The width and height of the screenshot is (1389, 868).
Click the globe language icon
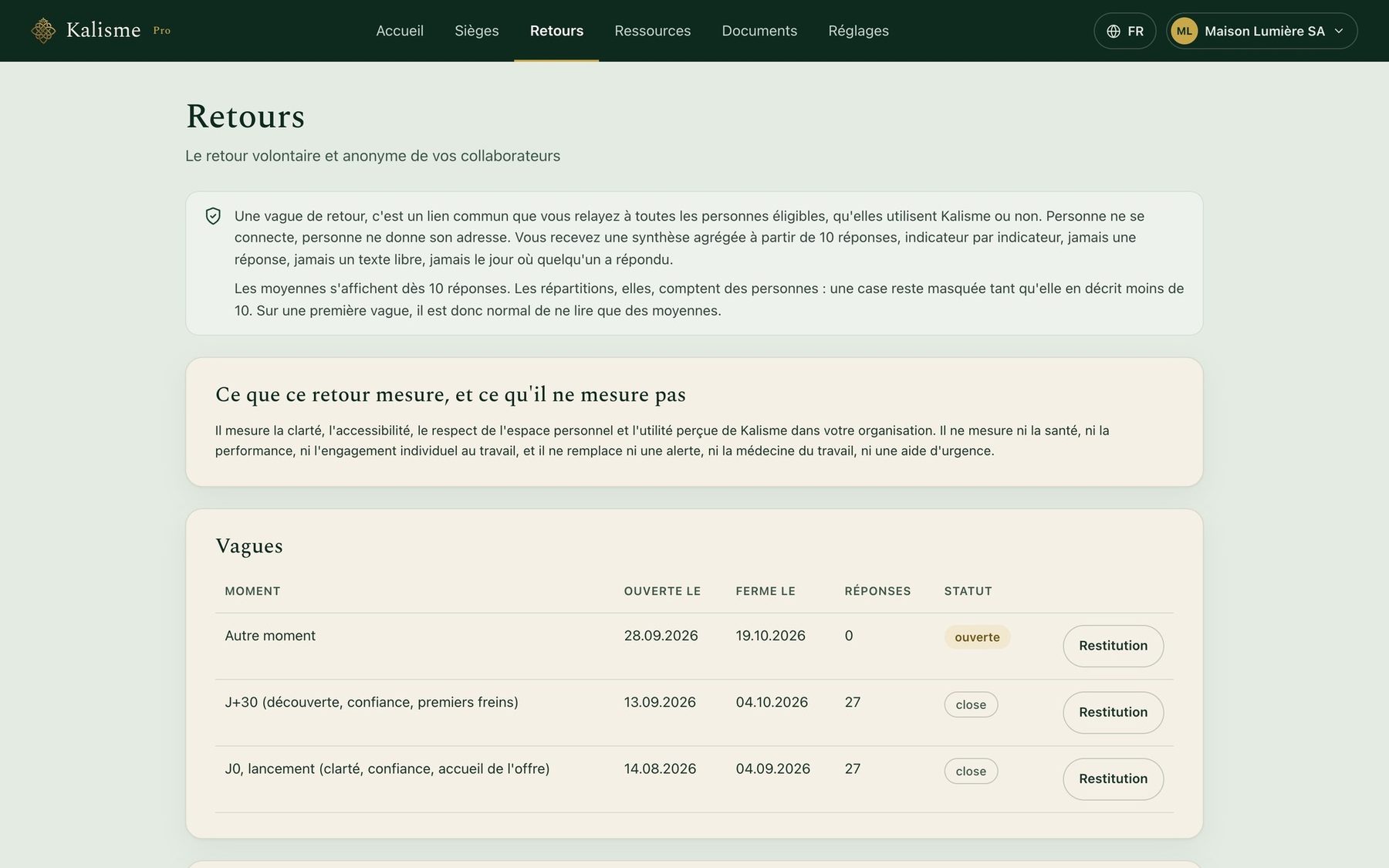[1114, 32]
